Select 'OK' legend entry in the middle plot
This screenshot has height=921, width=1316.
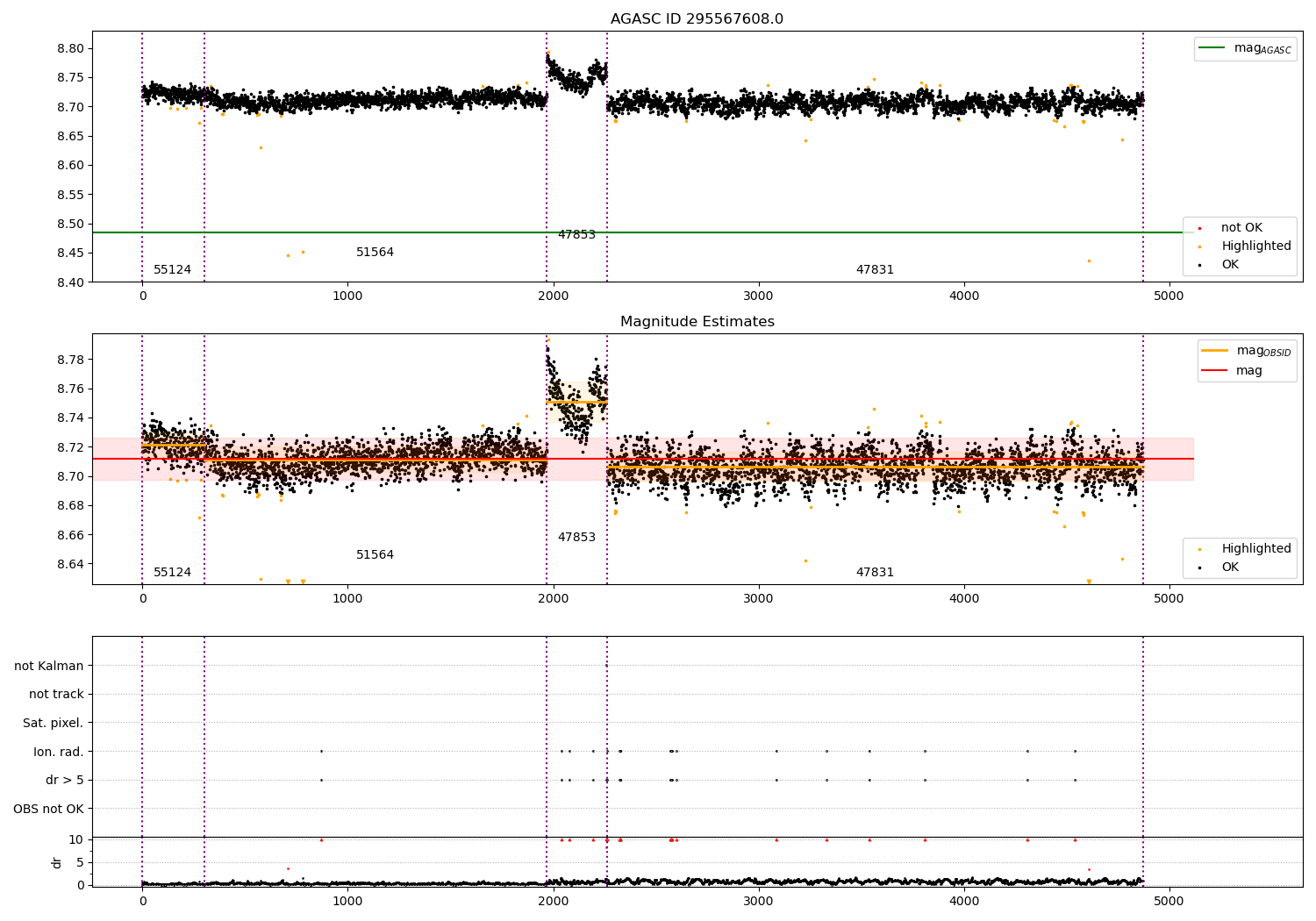click(1230, 568)
